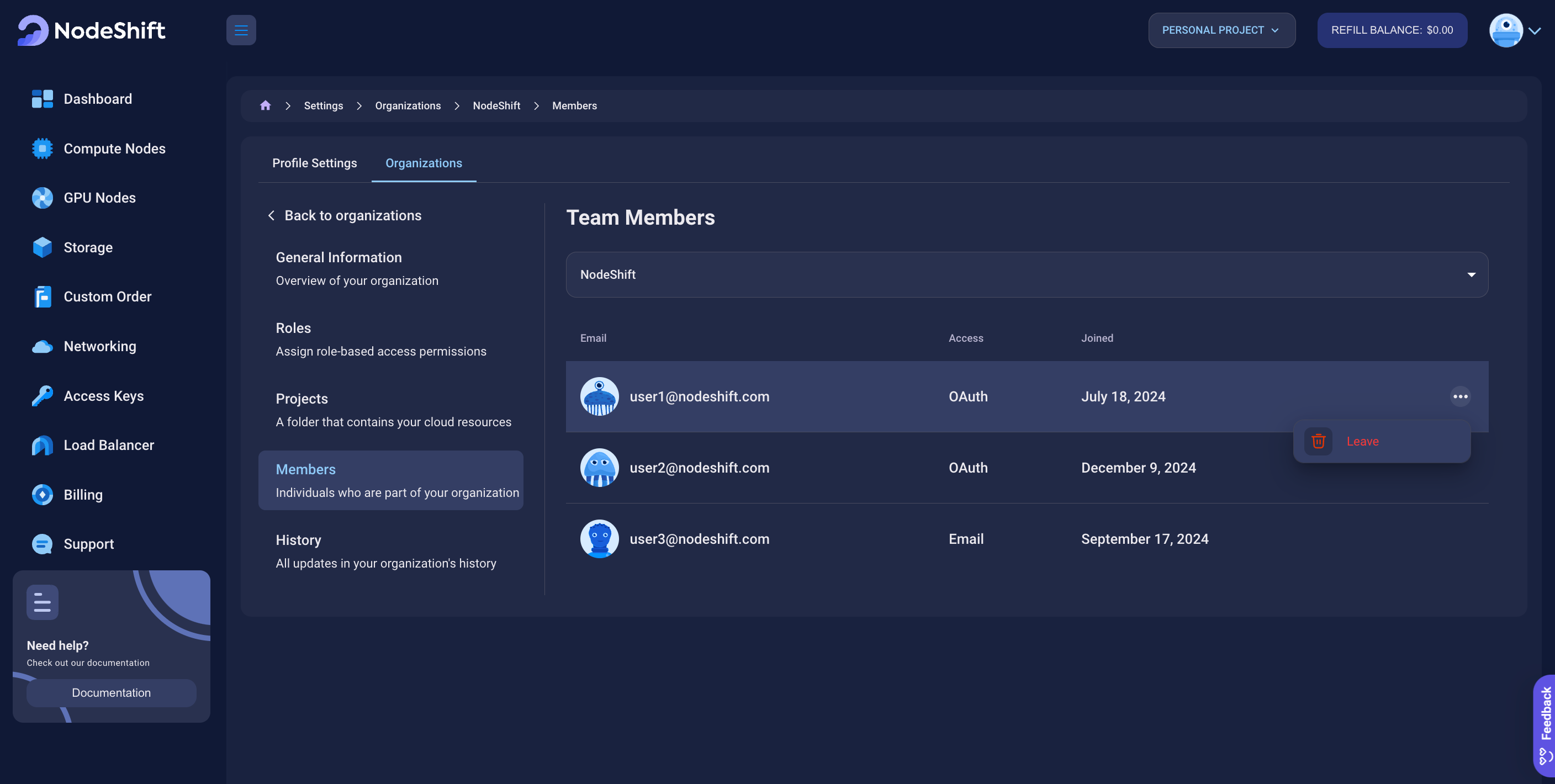Click the NodeShift logo
Screen dimensions: 1555x784
click(91, 30)
